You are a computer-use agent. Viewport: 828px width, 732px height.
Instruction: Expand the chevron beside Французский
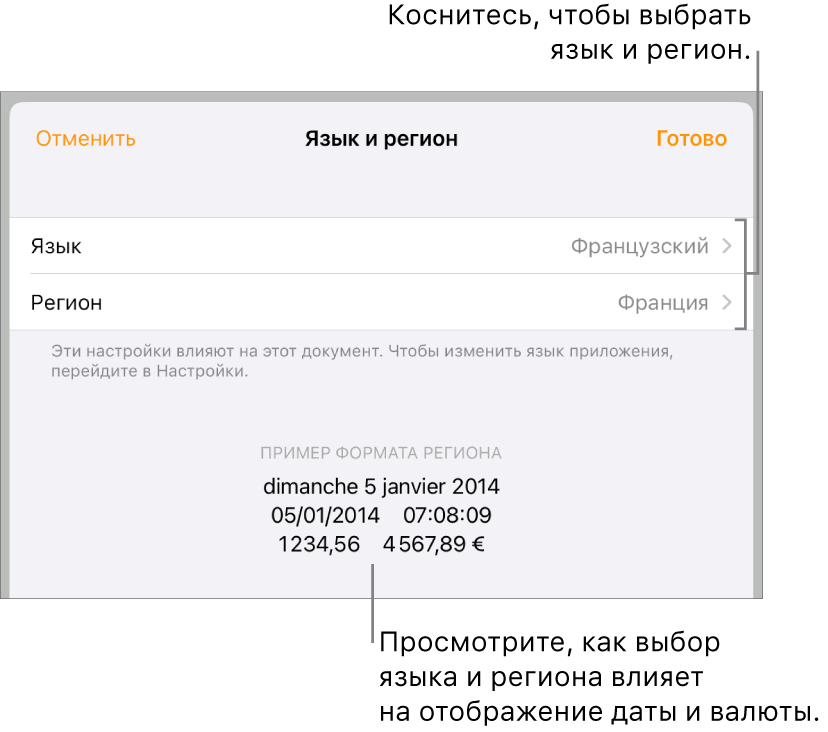[x=728, y=246]
